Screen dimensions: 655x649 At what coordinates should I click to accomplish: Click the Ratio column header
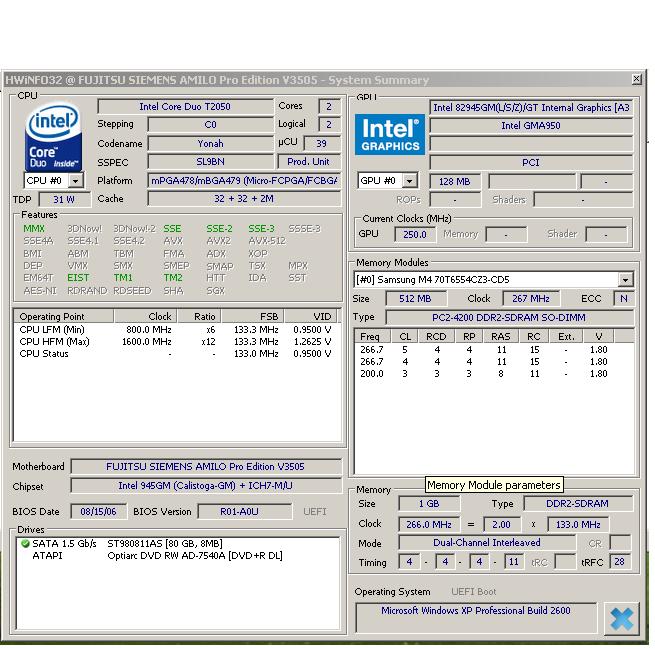pos(199,316)
